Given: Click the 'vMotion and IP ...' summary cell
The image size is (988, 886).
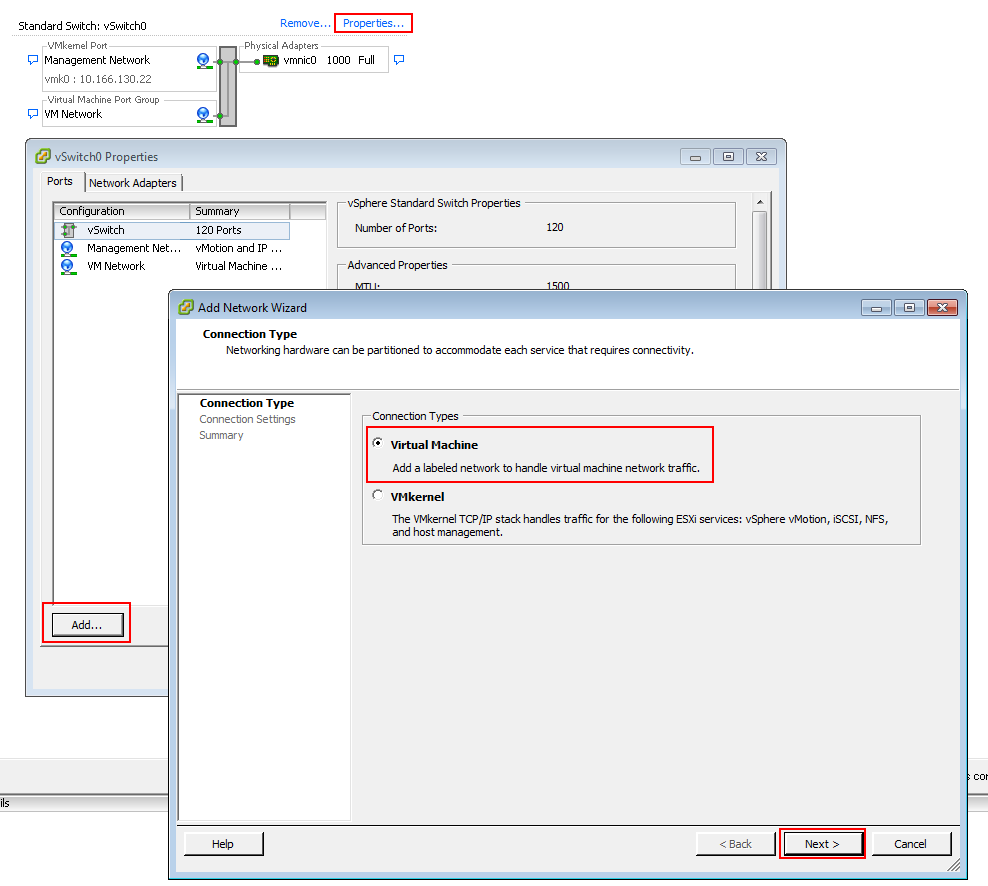Looking at the screenshot, I should click(x=239, y=248).
